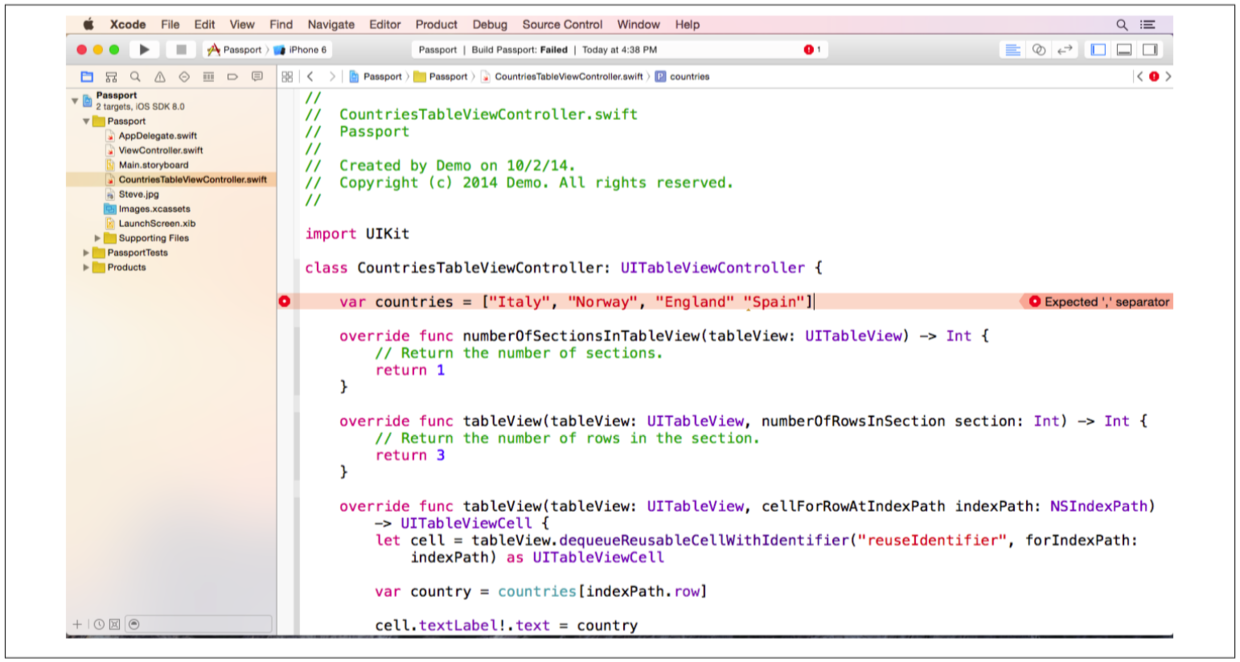The width and height of the screenshot is (1240, 662).
Task: Open the Source Control menu
Action: pos(562,24)
